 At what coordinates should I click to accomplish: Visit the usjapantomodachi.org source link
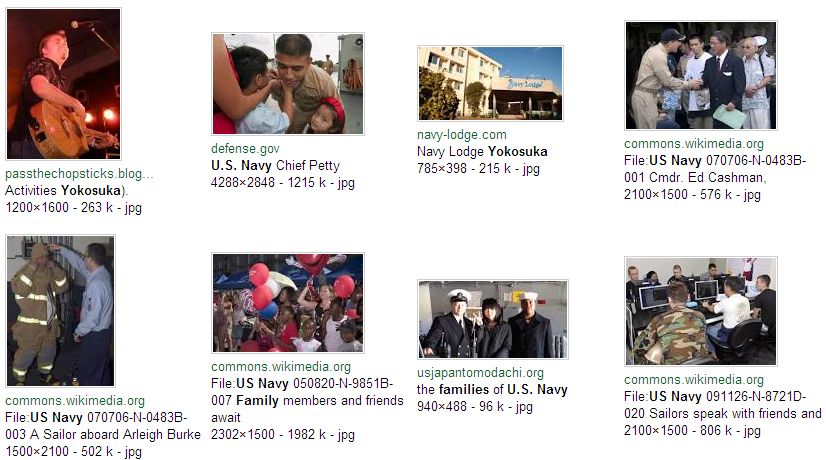tap(480, 373)
